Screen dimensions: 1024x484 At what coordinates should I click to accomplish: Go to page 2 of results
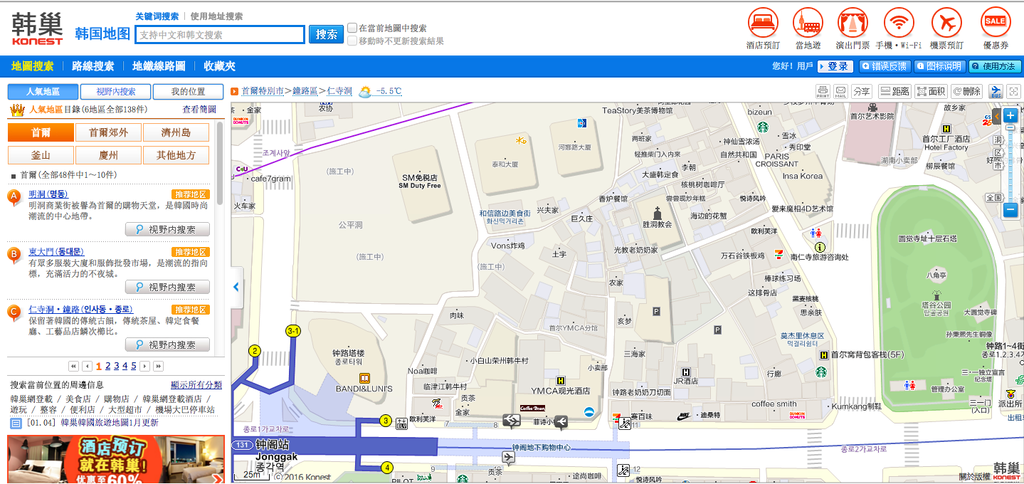point(108,366)
